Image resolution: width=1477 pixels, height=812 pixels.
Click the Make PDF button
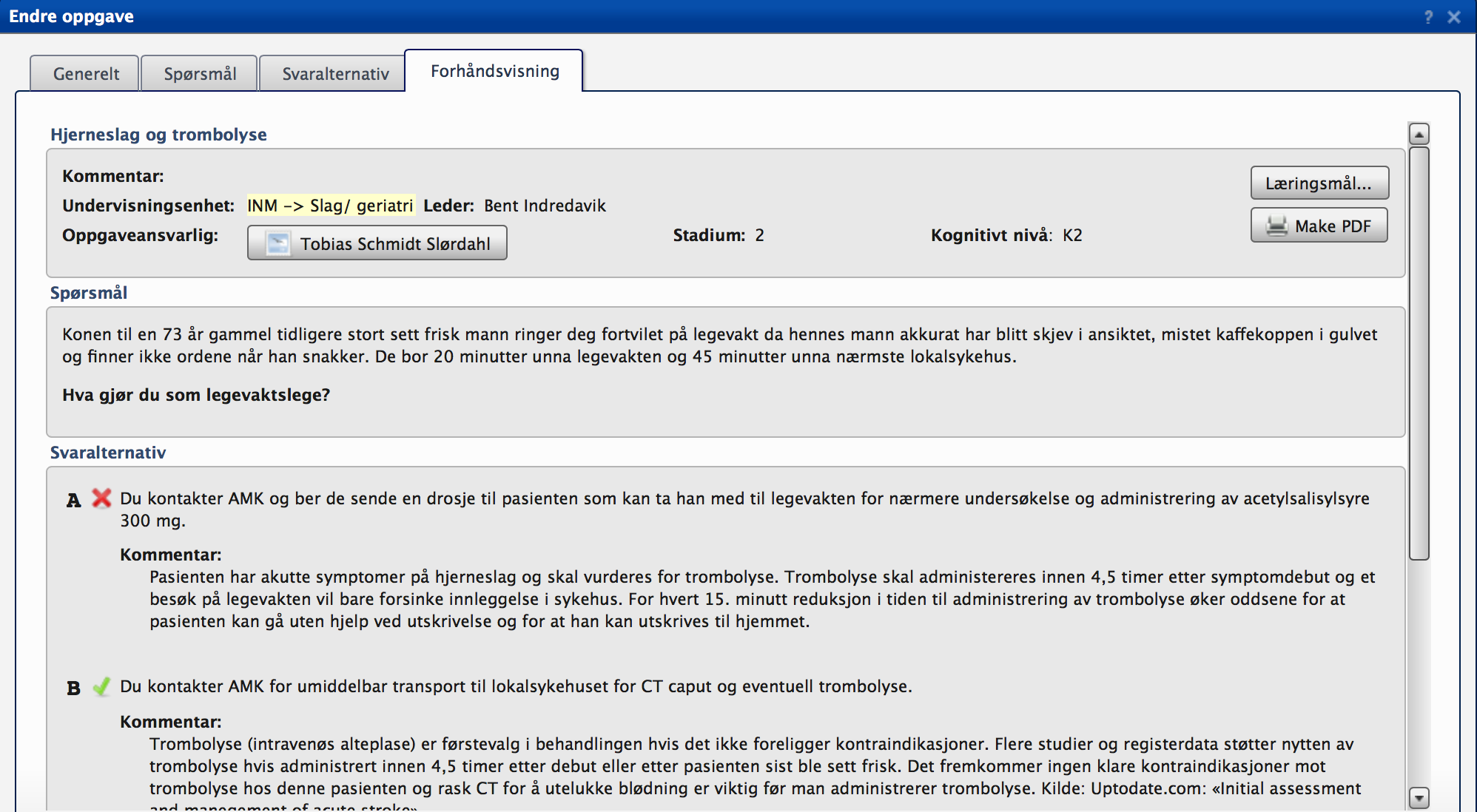(x=1319, y=226)
